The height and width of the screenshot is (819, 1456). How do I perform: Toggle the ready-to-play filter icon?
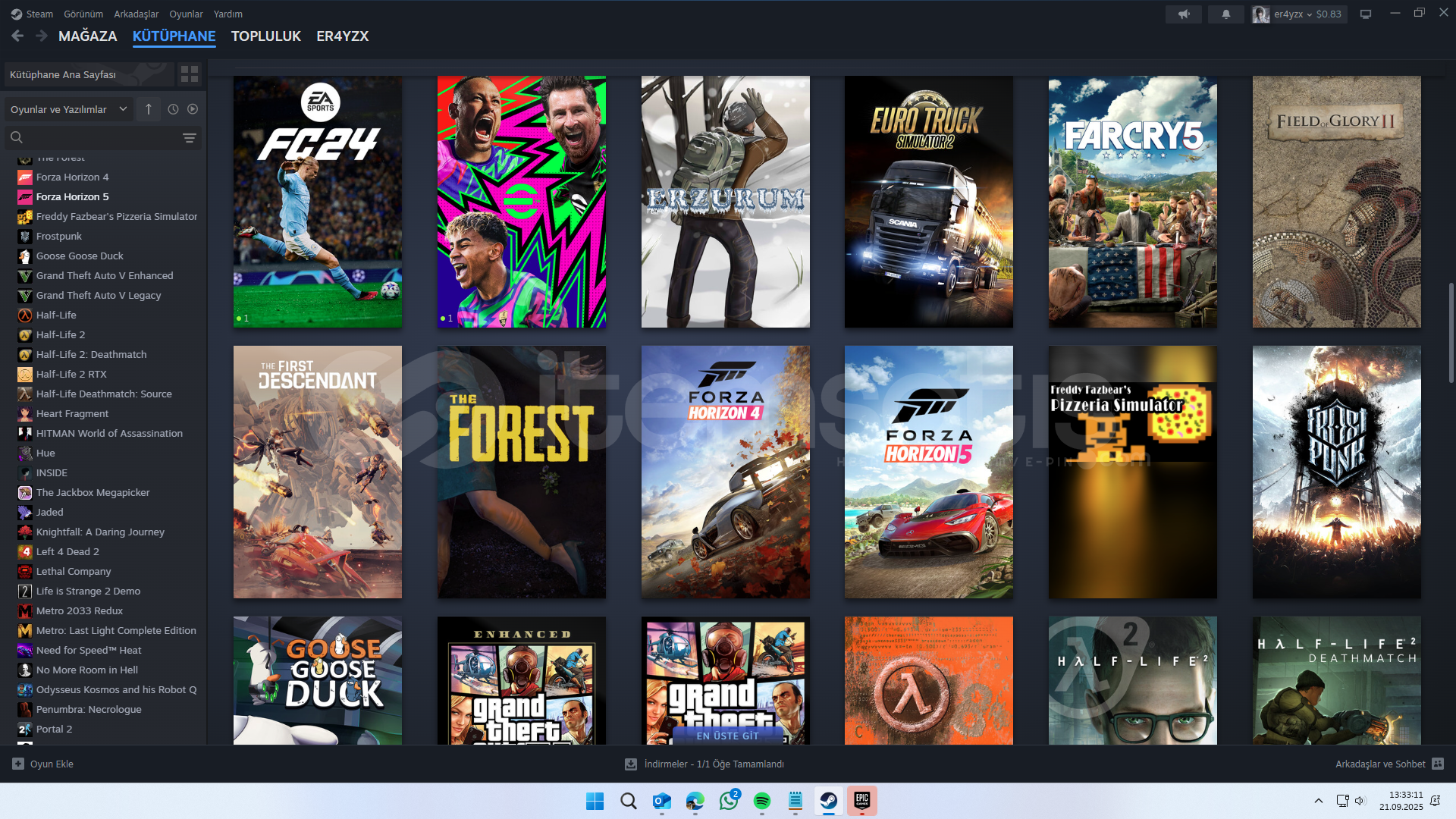[x=193, y=109]
